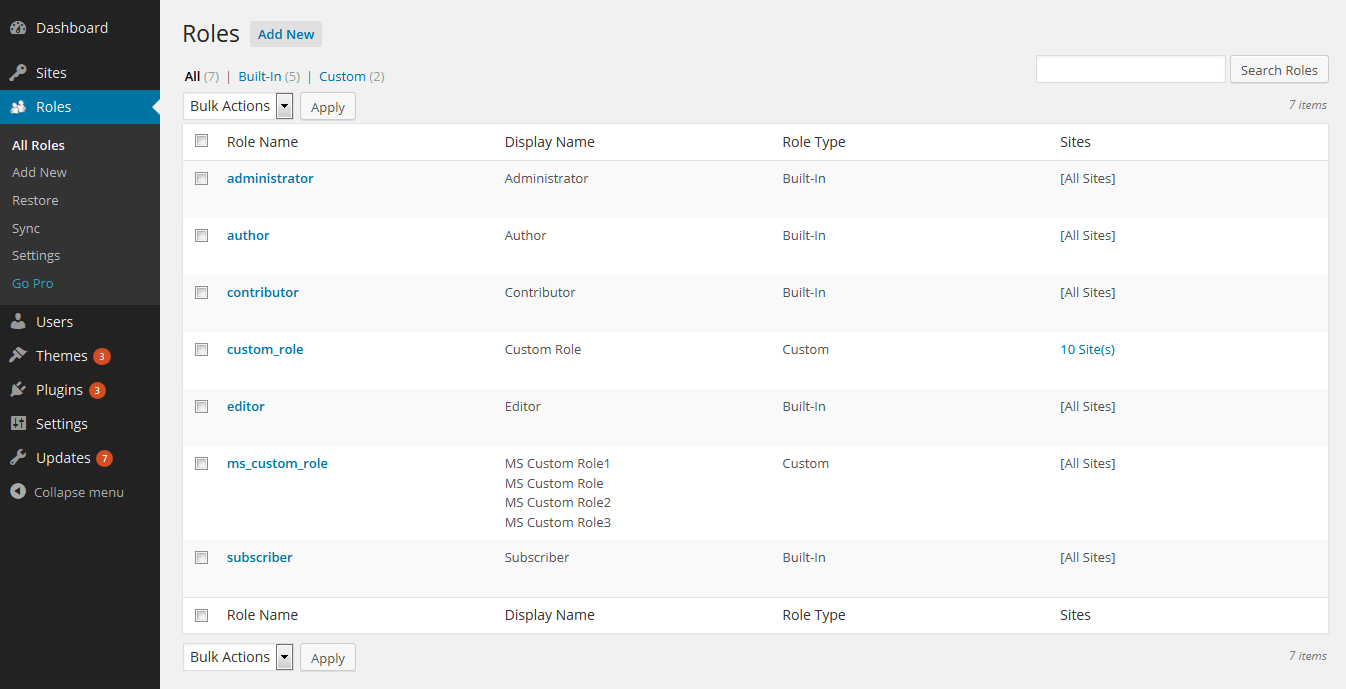
Task: Add a new role with Add New
Action: tap(285, 33)
